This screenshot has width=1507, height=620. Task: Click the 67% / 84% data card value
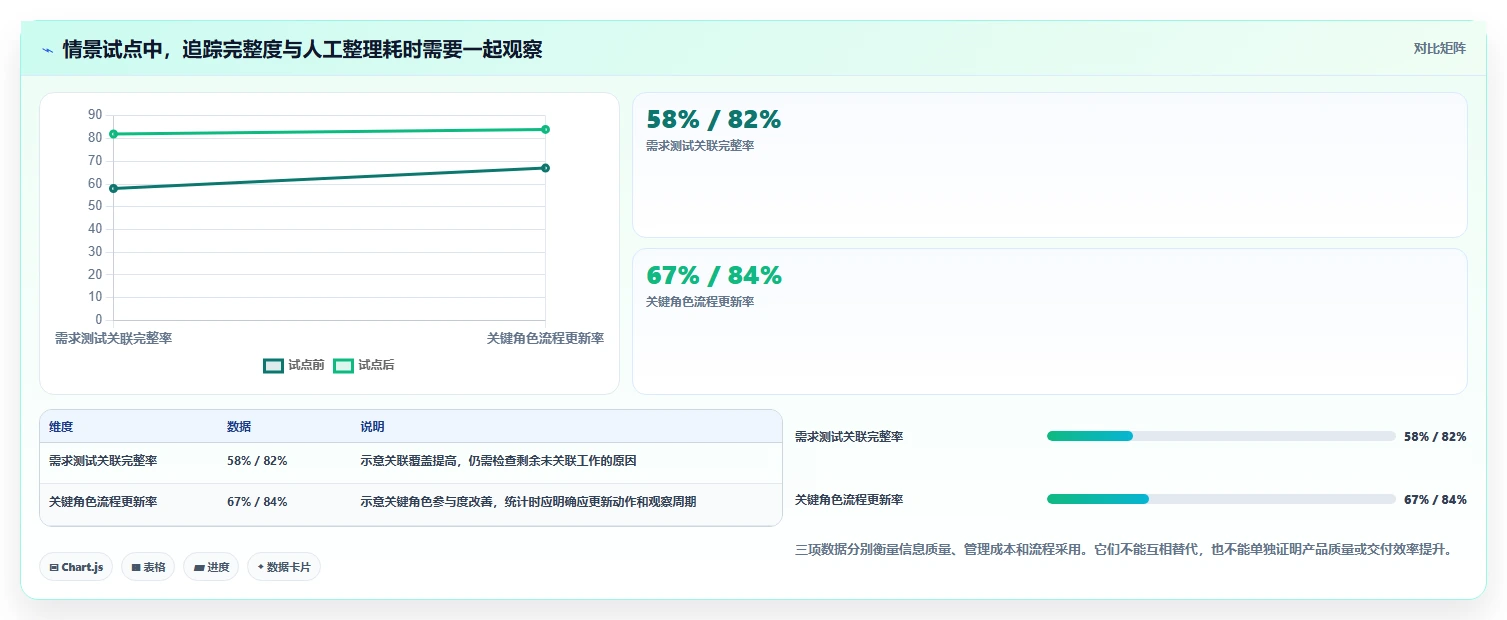pyautogui.click(x=714, y=276)
